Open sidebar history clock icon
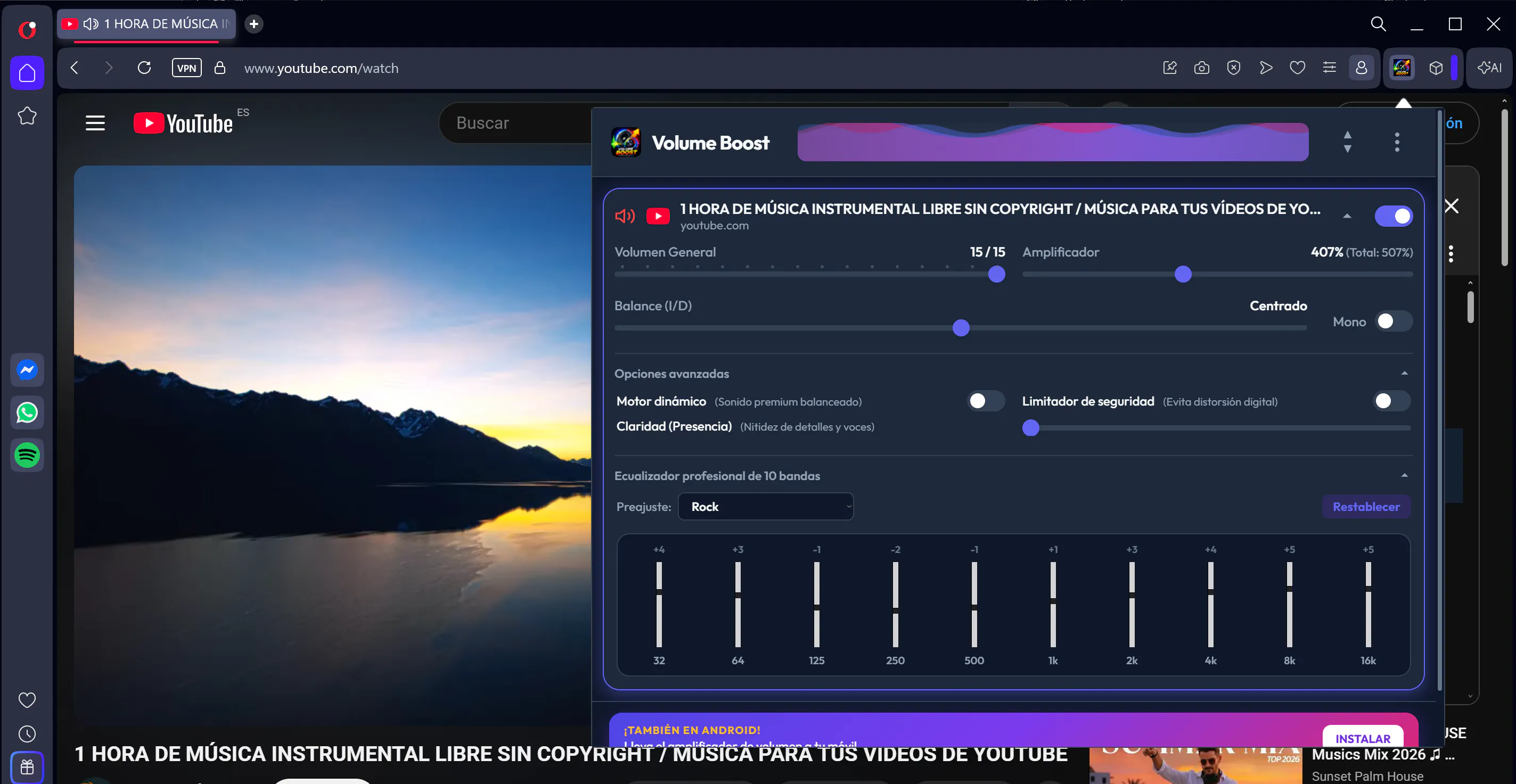The height and width of the screenshot is (784, 1516). pyautogui.click(x=27, y=733)
